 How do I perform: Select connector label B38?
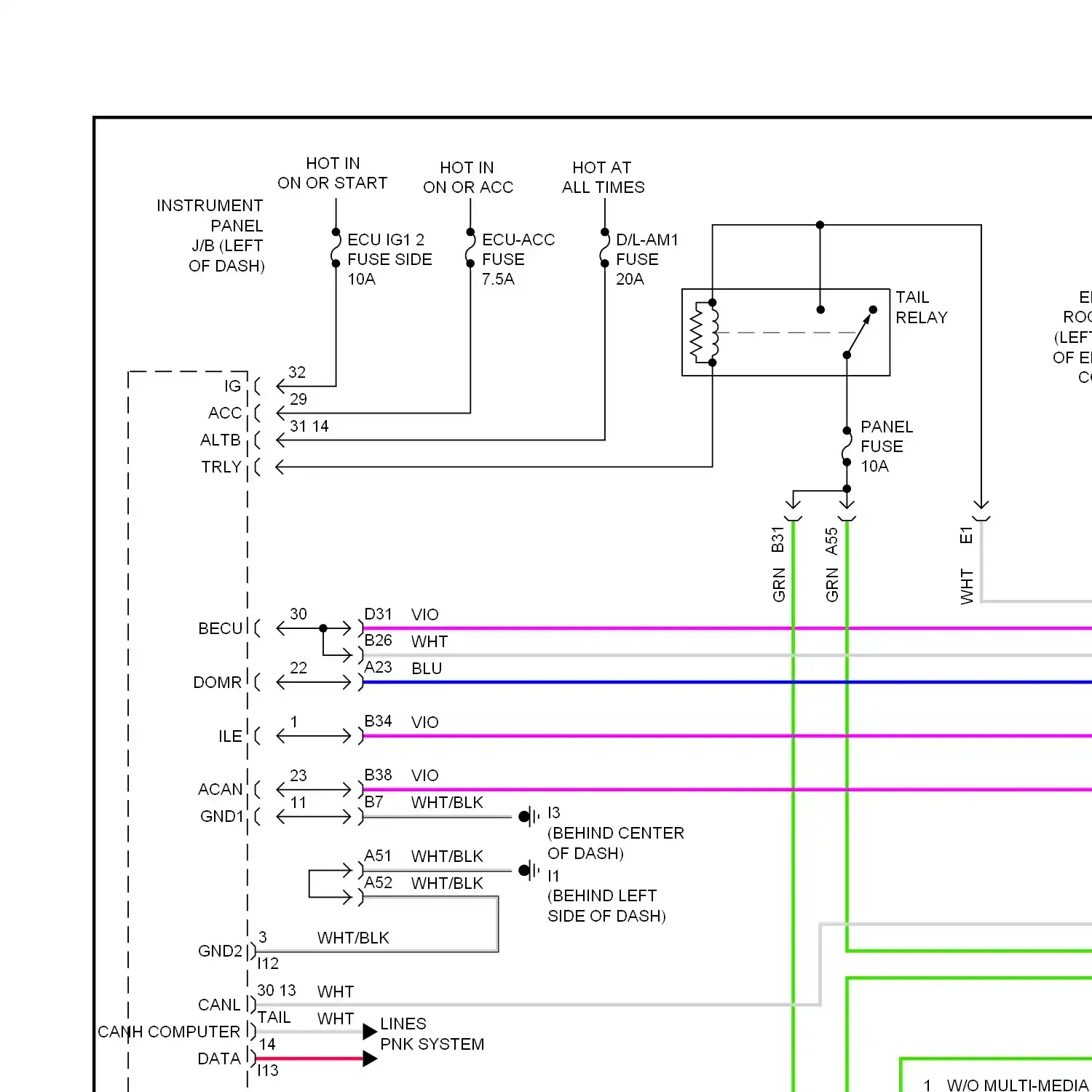tap(378, 775)
